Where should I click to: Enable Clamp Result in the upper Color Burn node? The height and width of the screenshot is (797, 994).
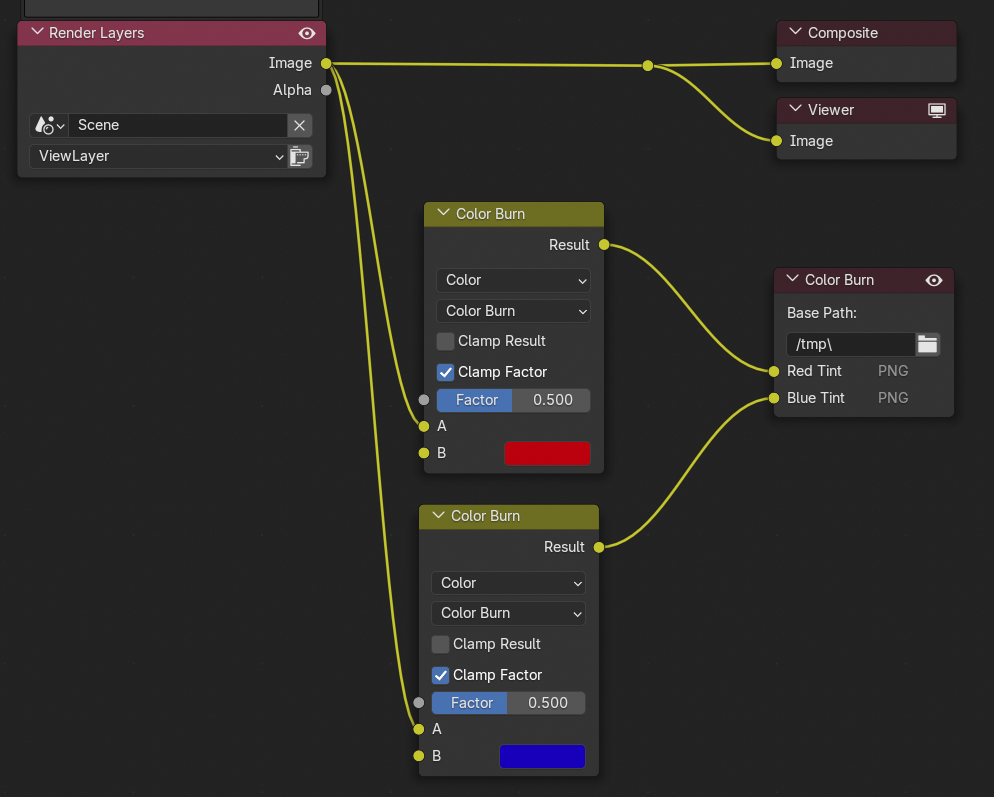pyautogui.click(x=446, y=341)
